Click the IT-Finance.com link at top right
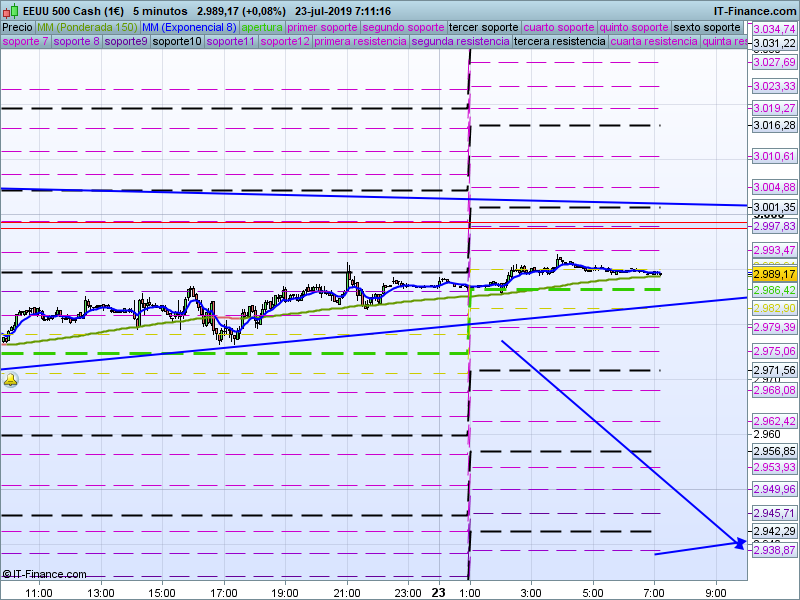Screen dimensions: 800x600 [x=754, y=11]
